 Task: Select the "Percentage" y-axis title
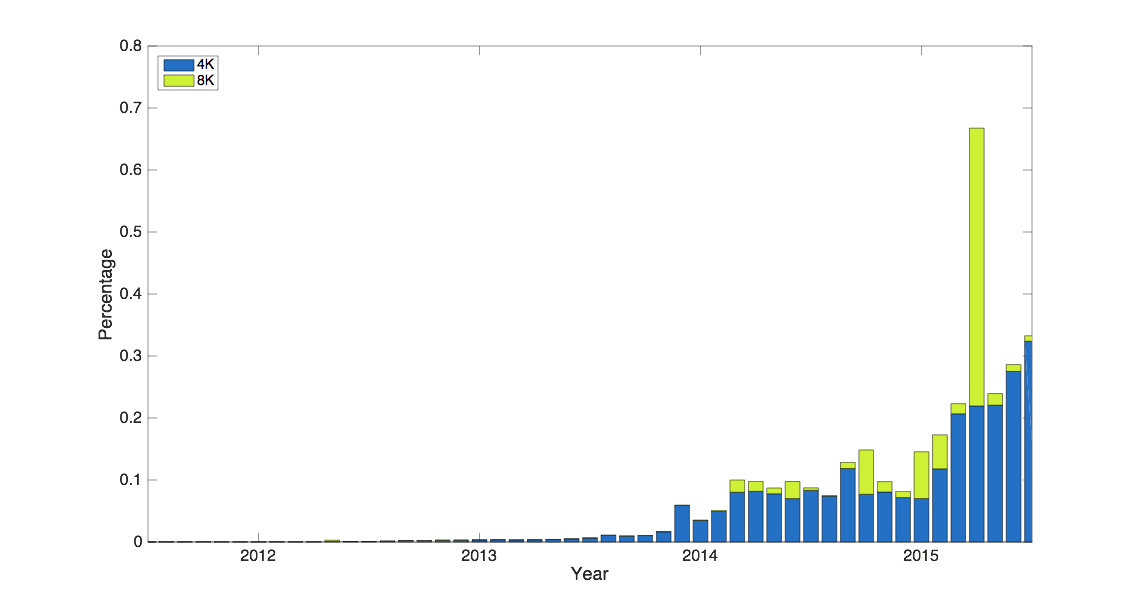click(x=105, y=294)
